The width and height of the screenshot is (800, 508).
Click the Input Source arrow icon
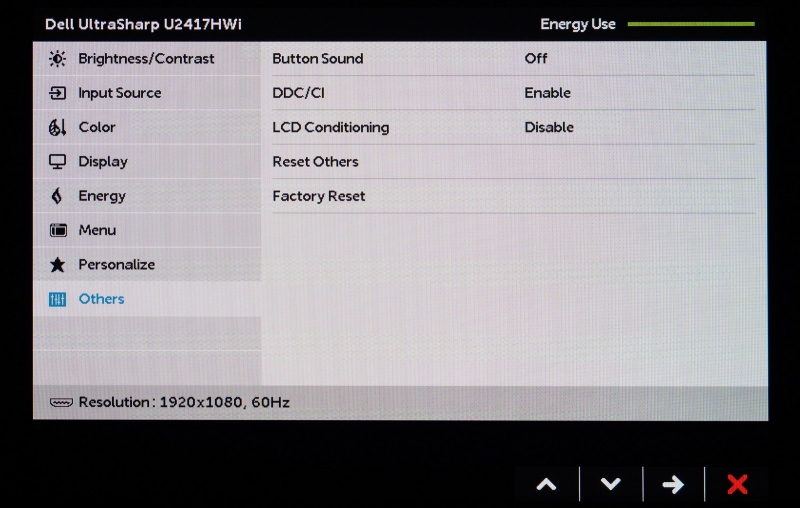tap(57, 93)
